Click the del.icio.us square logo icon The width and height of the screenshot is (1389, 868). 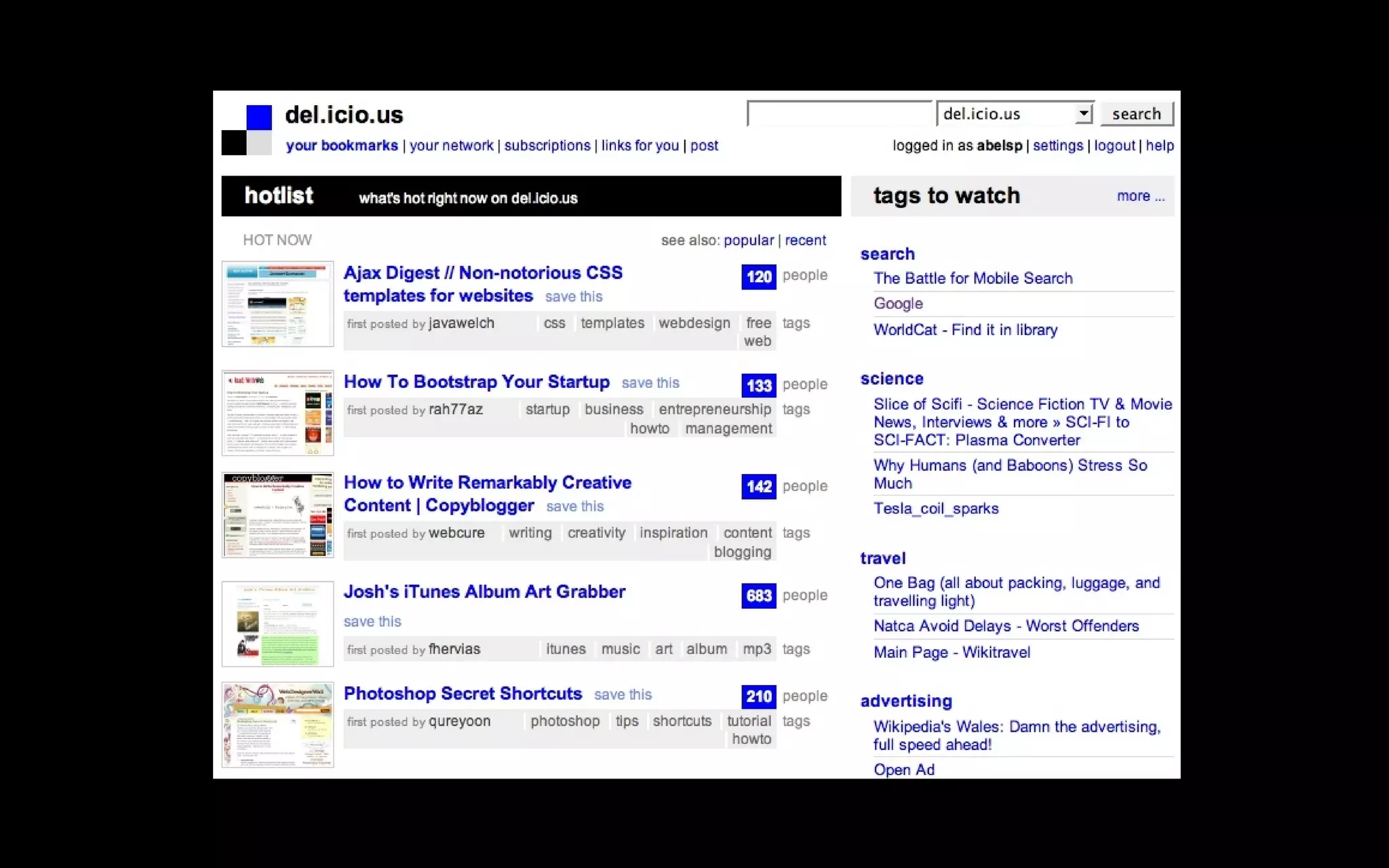[x=247, y=130]
